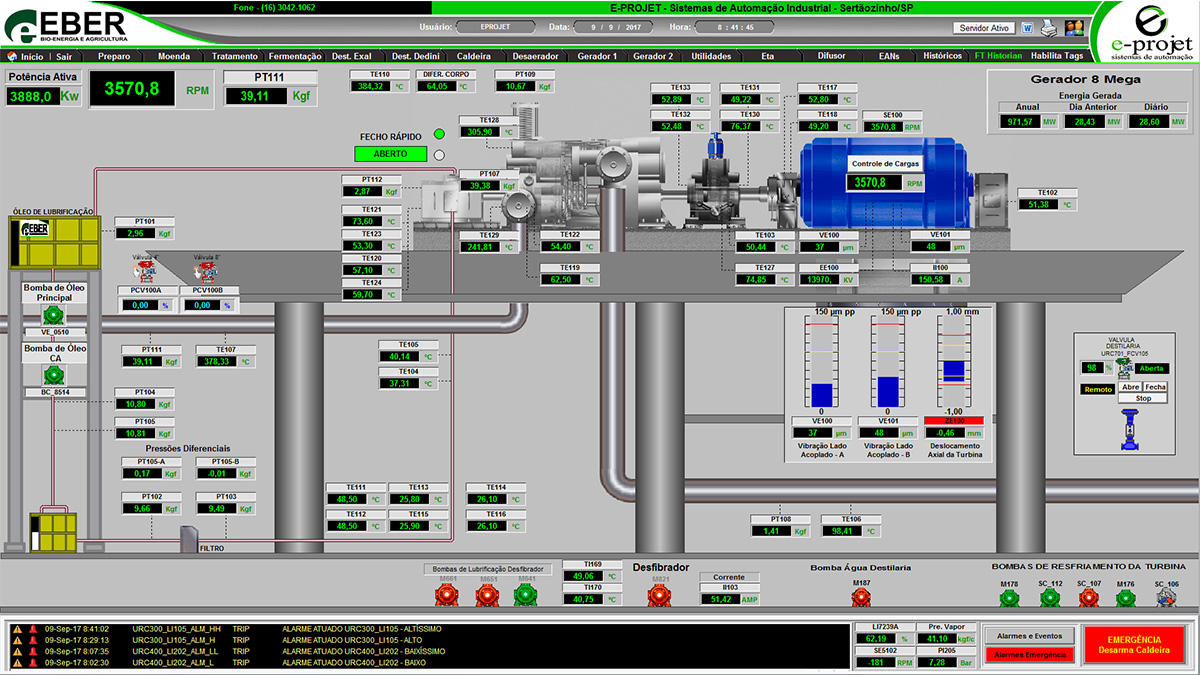1200x675 pixels.
Task: Open the Gerador 1 tab
Action: click(598, 56)
